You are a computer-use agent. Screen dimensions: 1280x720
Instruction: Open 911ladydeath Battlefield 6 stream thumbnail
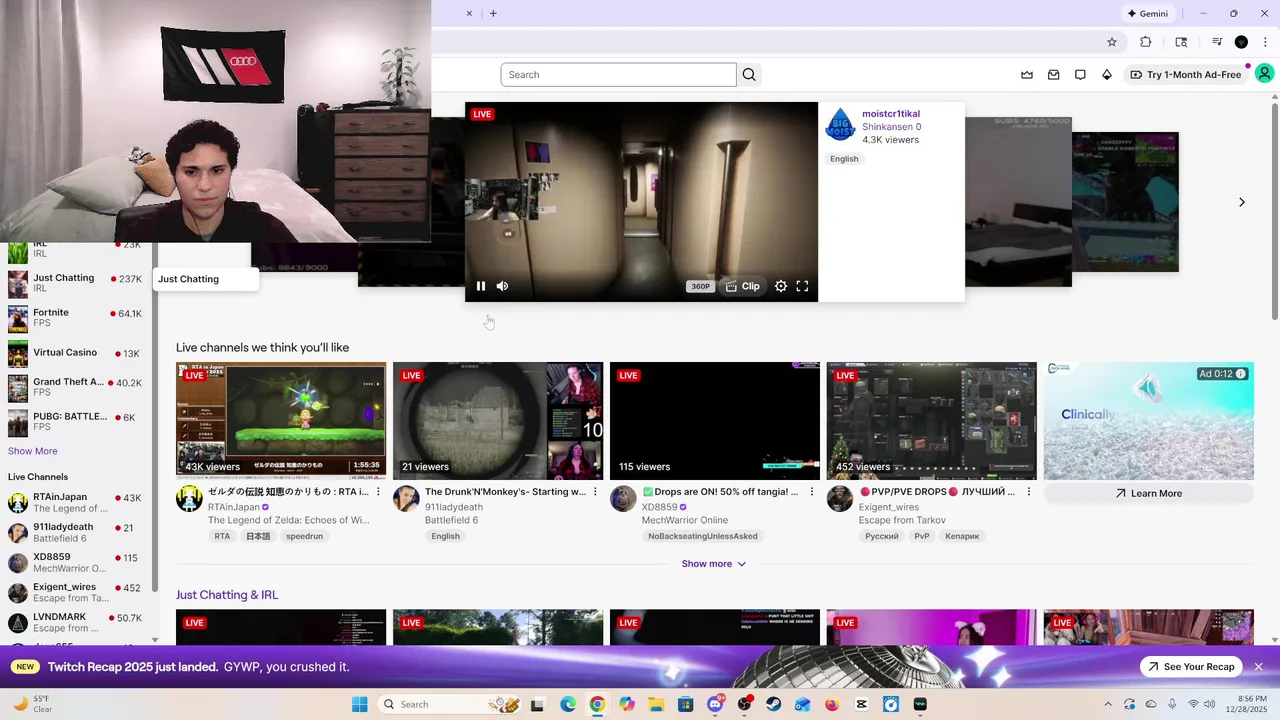point(498,421)
